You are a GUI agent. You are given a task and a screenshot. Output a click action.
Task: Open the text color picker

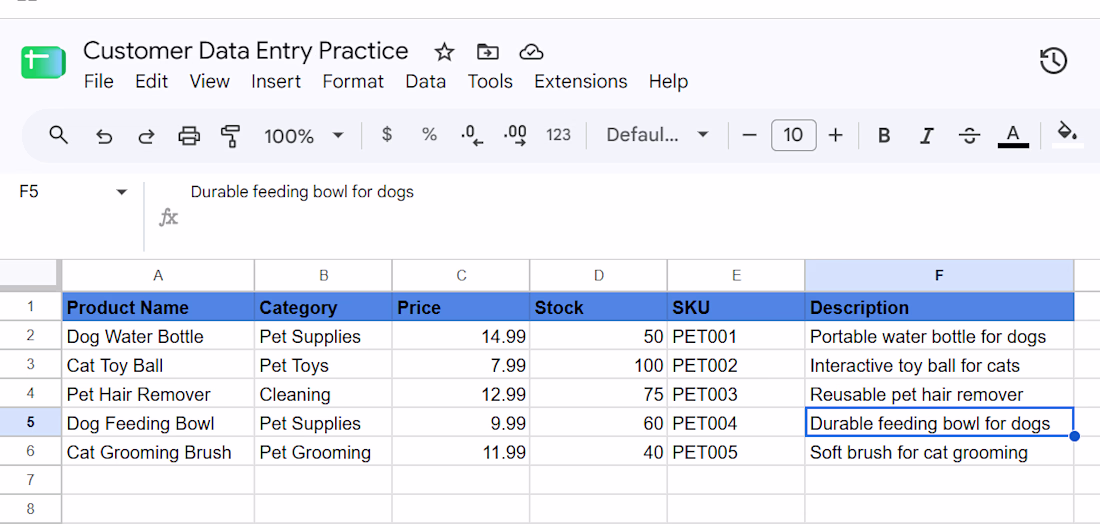coord(1013,135)
